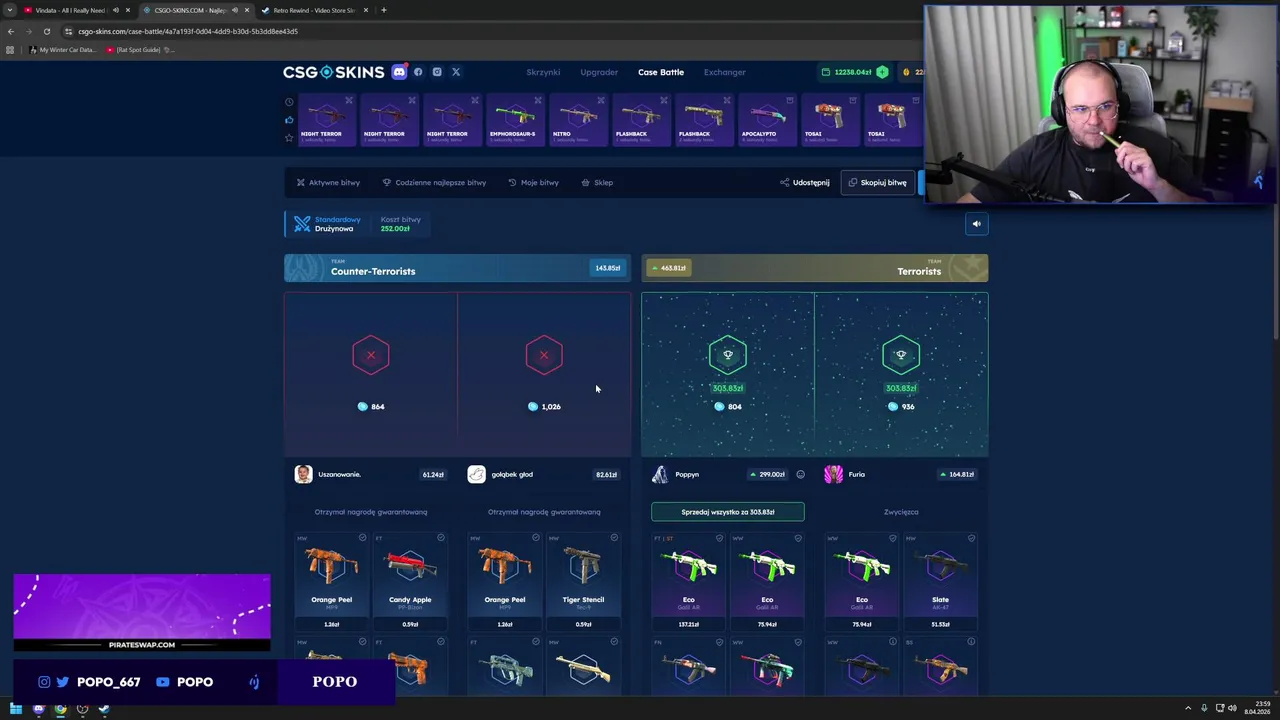1280x720 pixels.
Task: Click the emoji reaction icon next to Poppyn
Action: pyautogui.click(x=800, y=475)
